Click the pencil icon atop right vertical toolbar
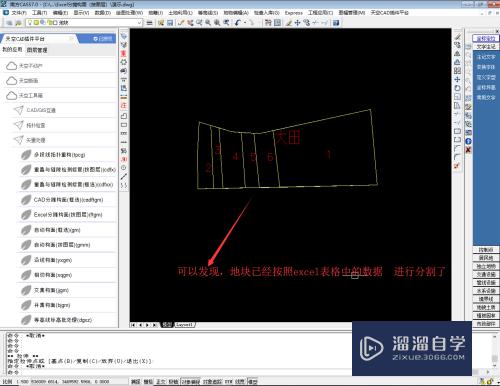Screen dimensions: 500x386 457,36
